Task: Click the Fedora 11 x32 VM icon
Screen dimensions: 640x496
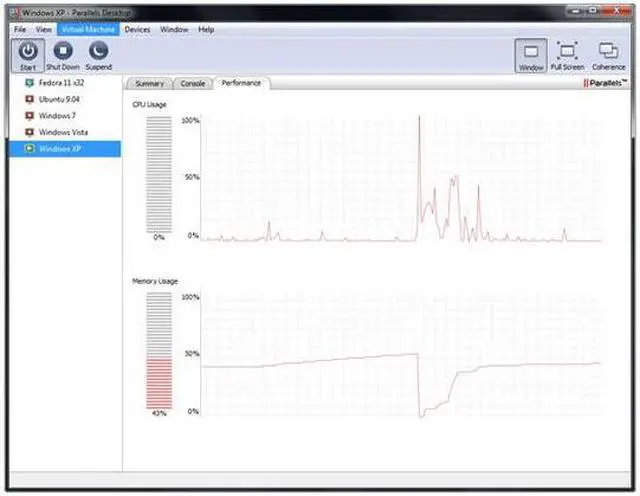Action: pos(29,83)
